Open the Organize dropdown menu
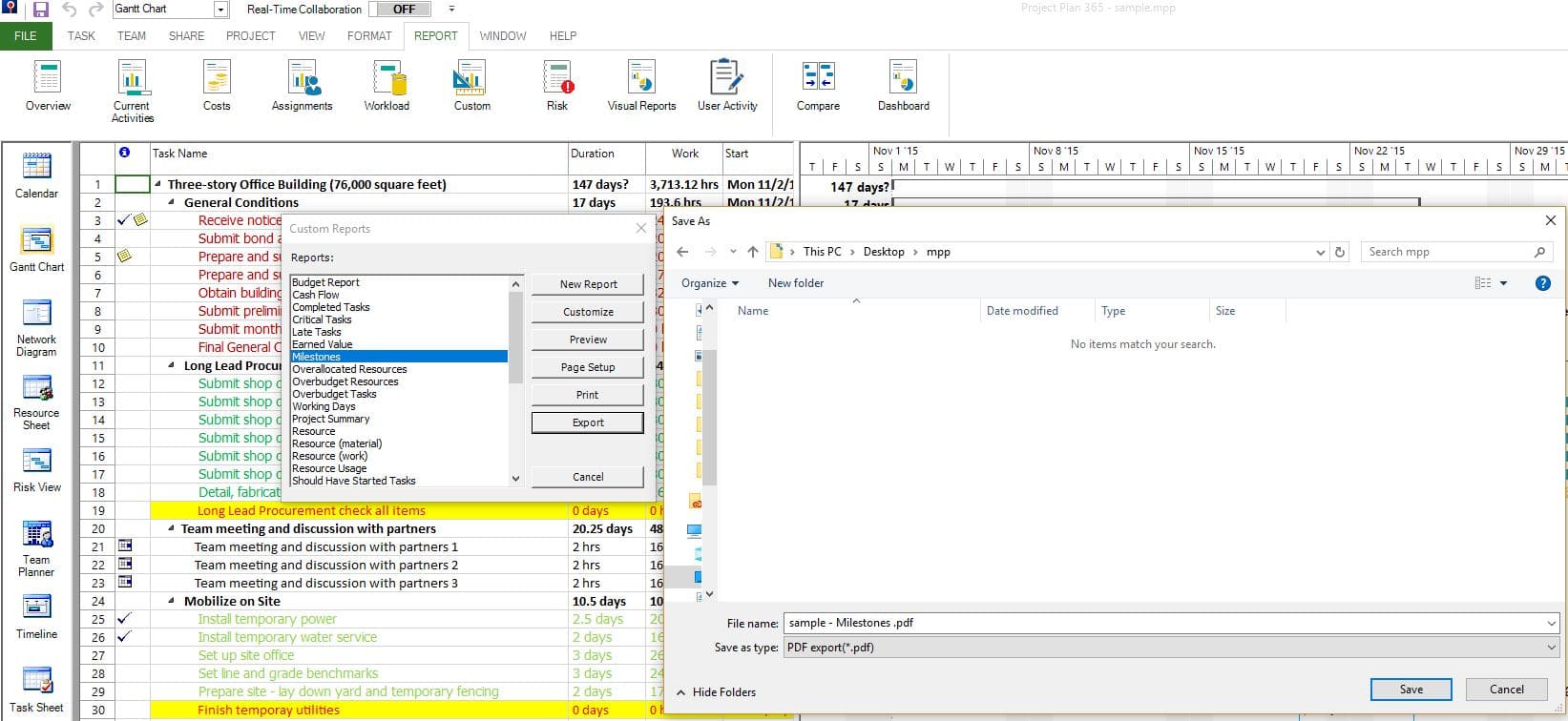The height and width of the screenshot is (721, 1568). point(710,283)
